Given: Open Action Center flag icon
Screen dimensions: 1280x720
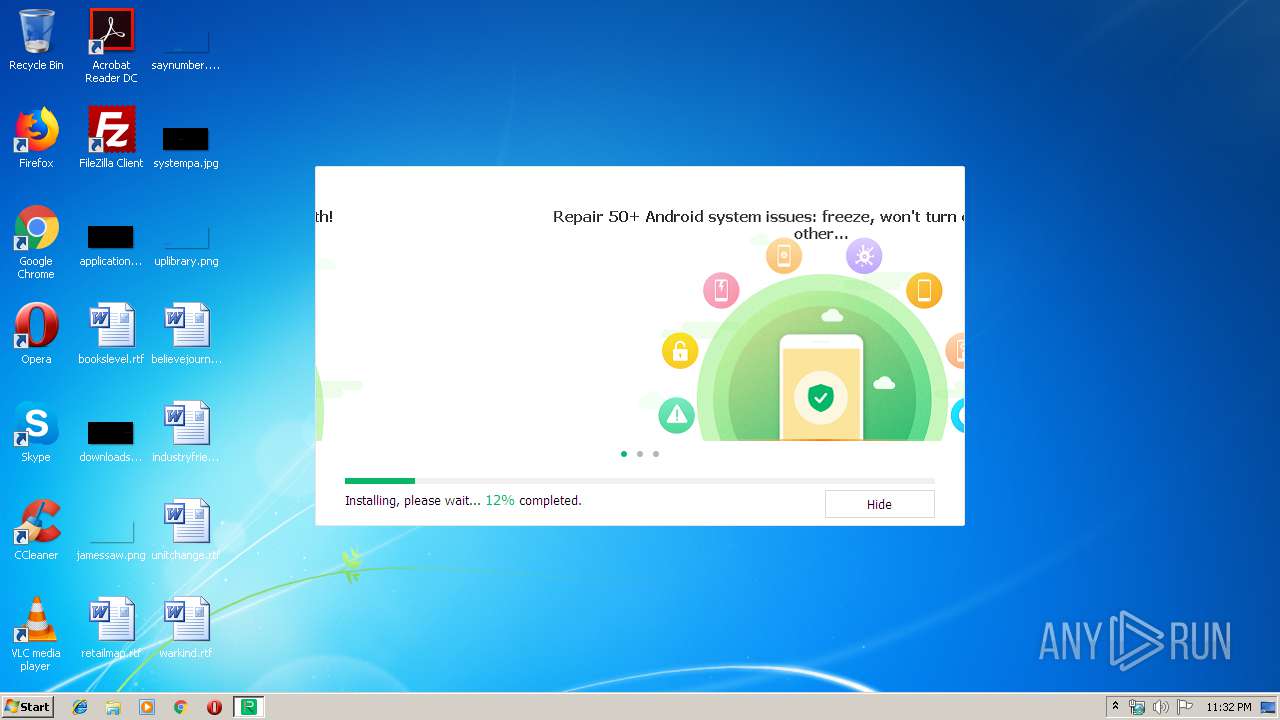Looking at the screenshot, I should pyautogui.click(x=1184, y=707).
